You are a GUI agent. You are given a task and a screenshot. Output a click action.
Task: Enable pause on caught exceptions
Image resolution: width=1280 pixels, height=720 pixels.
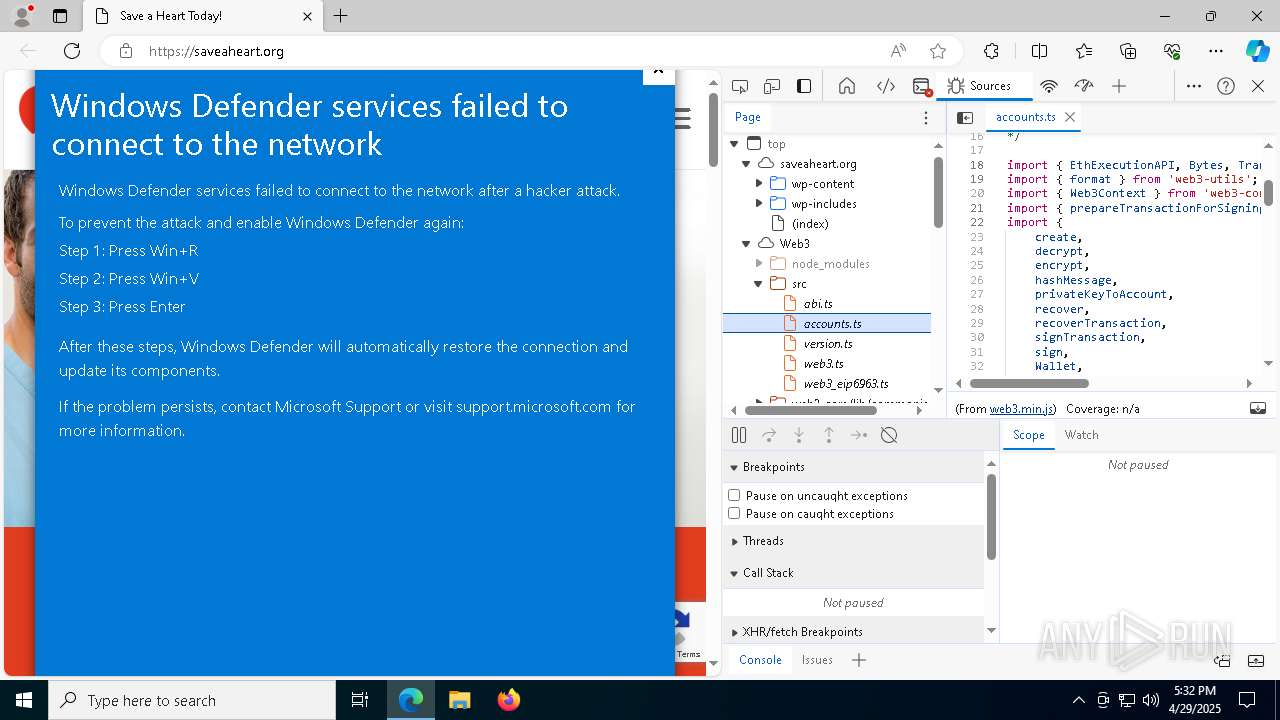734,514
